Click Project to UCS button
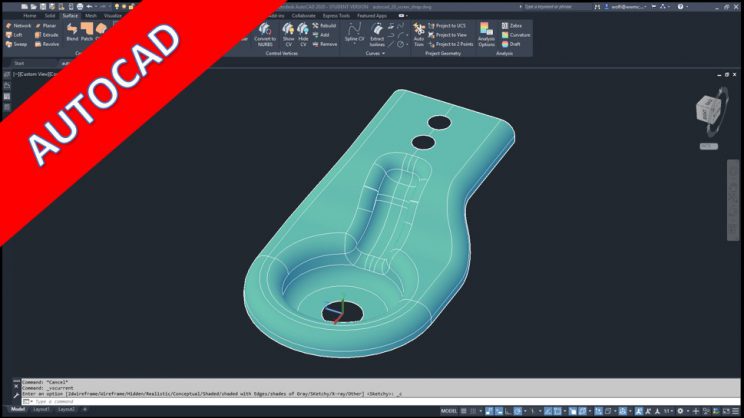Image resolution: width=744 pixels, height=418 pixels. pyautogui.click(x=447, y=25)
